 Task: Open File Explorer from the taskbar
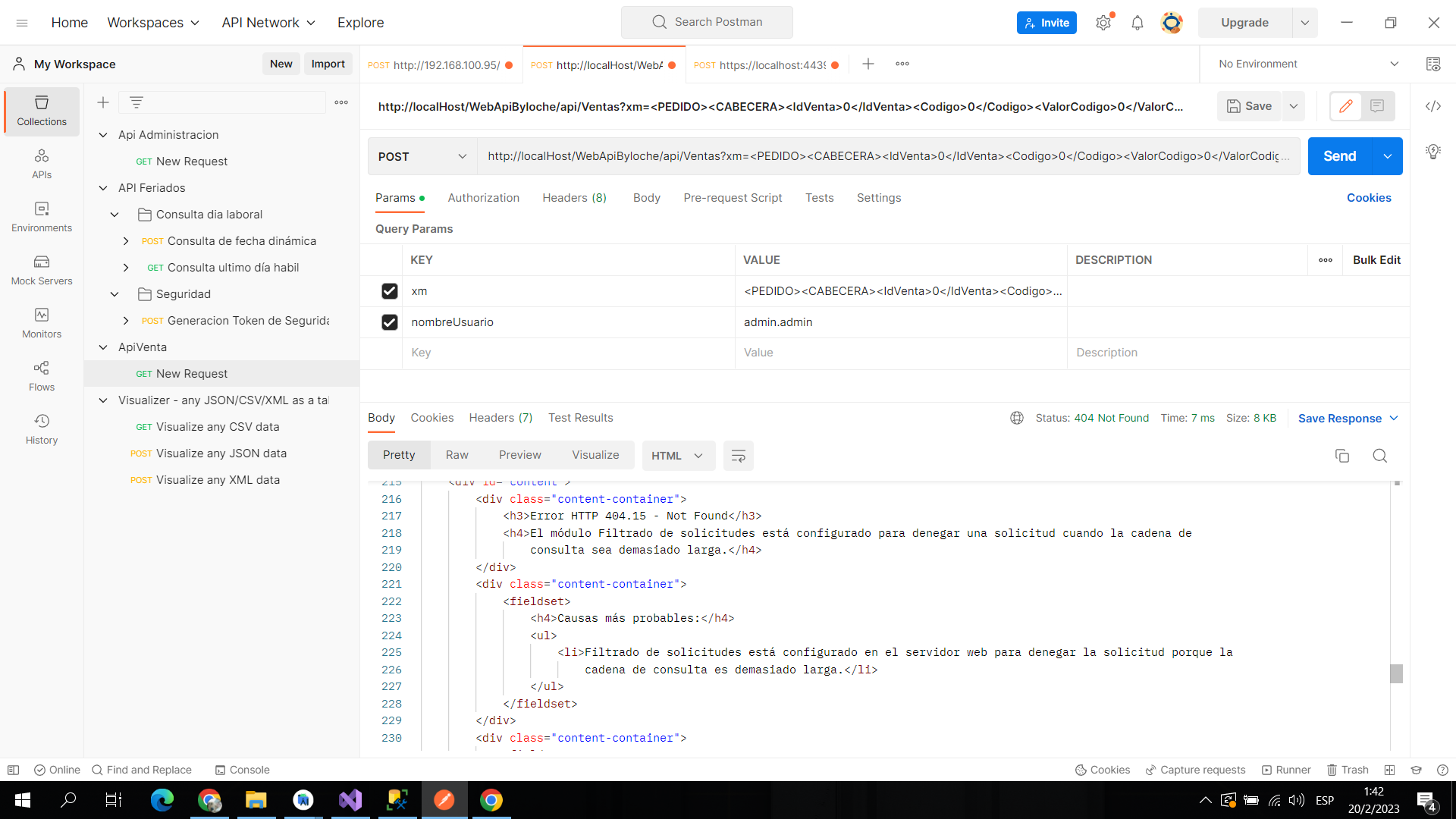[x=256, y=800]
